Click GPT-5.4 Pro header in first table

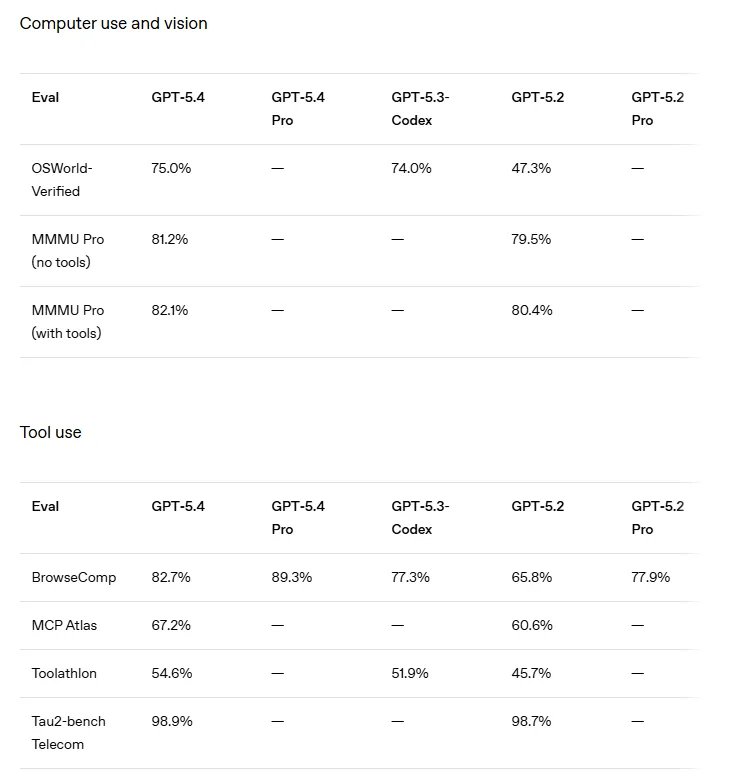pyautogui.click(x=298, y=109)
